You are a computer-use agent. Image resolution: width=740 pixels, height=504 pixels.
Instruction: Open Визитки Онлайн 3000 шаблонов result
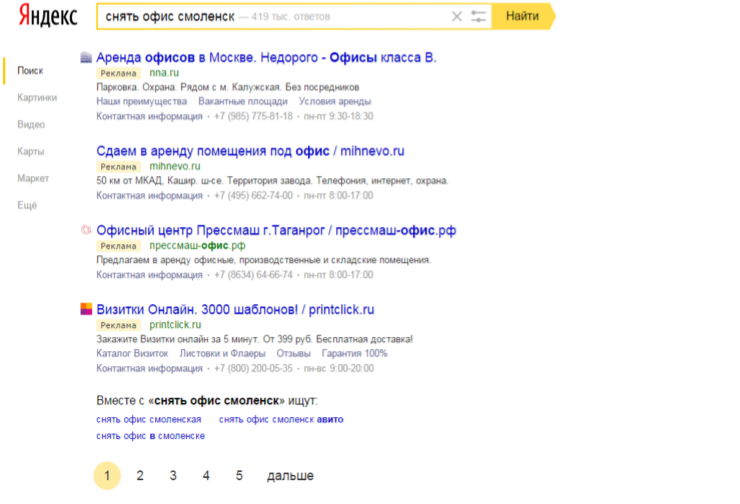(235, 310)
